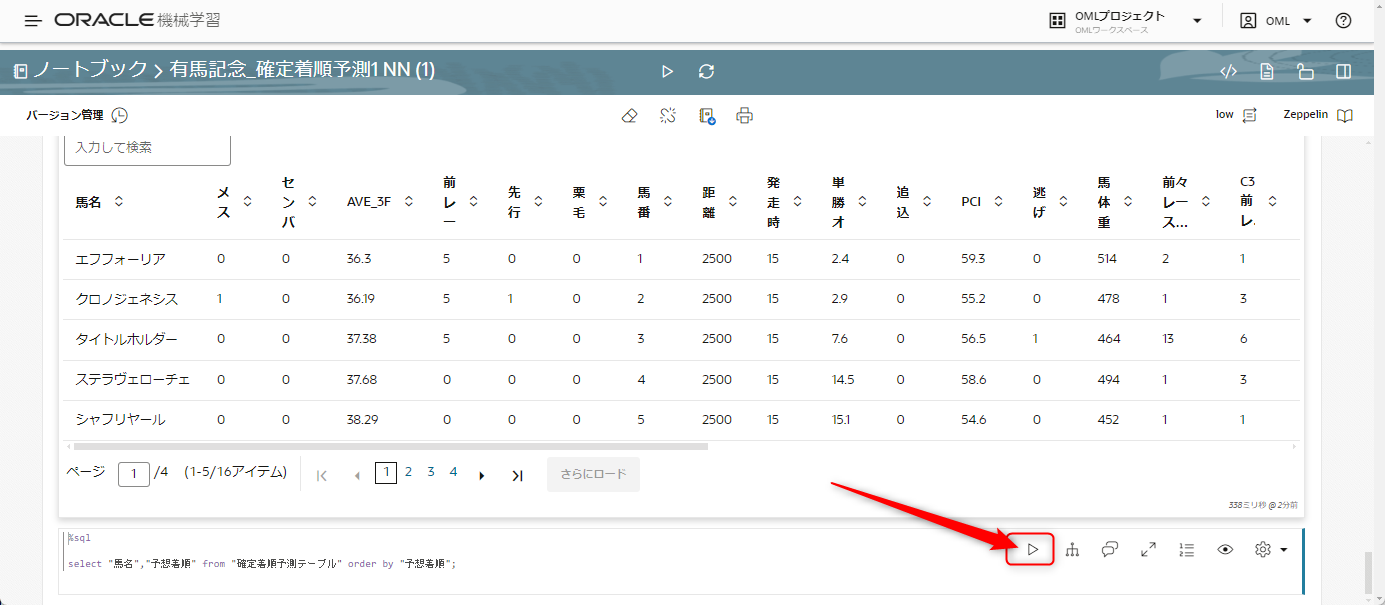
Task: Open version history clock icon
Action: [x=119, y=116]
